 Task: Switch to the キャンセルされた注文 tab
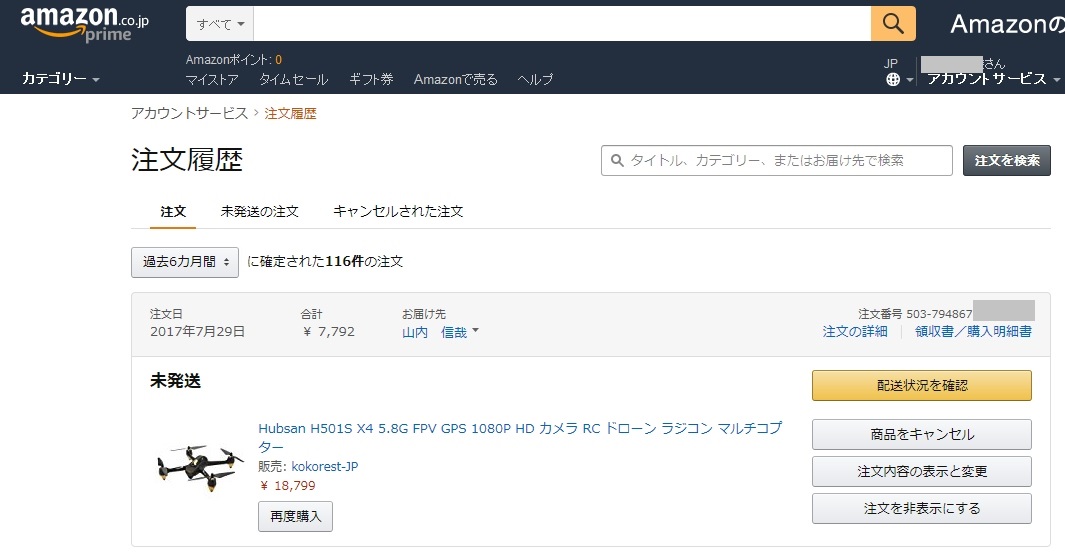397,212
